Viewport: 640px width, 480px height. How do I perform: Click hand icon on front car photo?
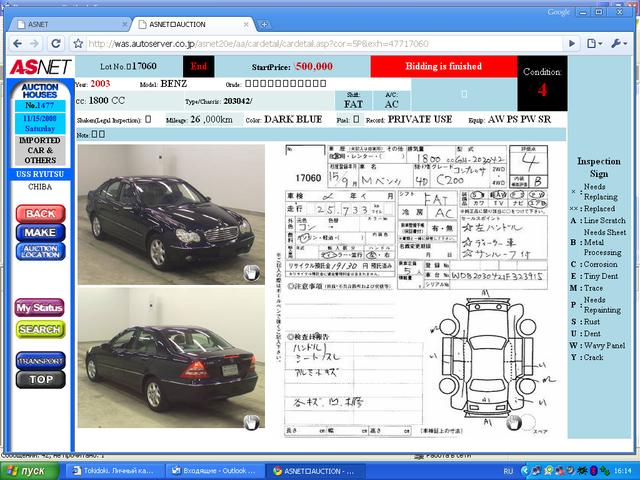click(x=251, y=273)
